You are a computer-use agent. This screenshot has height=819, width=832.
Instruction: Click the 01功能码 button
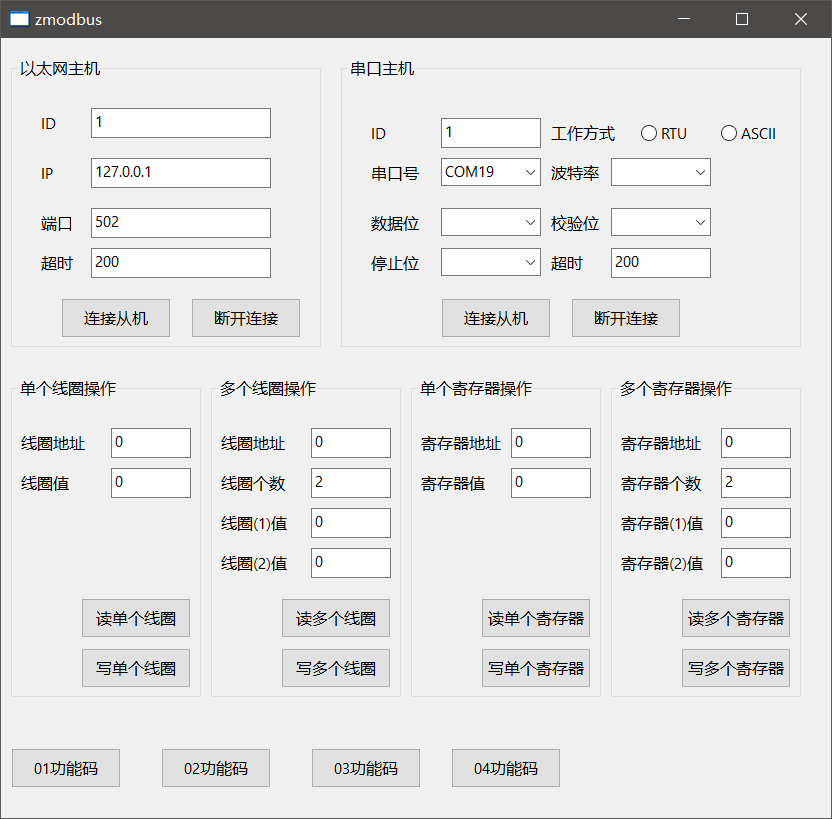(x=66, y=768)
